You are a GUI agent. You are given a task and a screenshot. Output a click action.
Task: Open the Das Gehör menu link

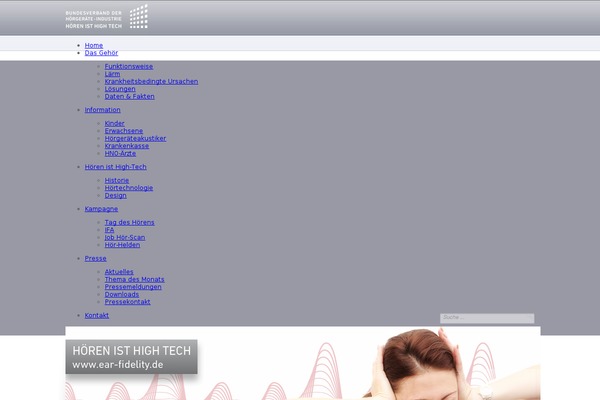[x=101, y=53]
